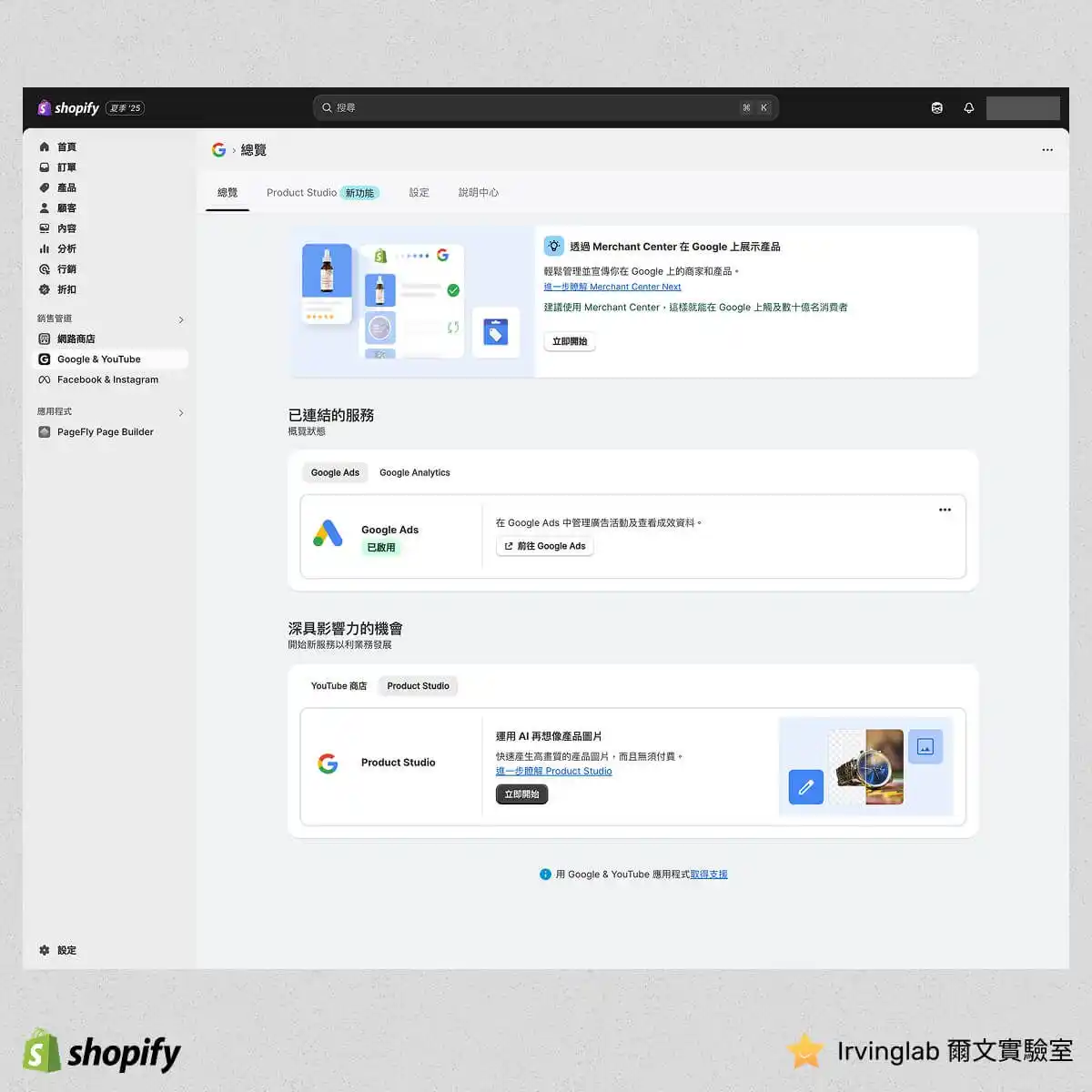
Task: Click the blue pencil edit icon in illustration
Action: coord(805,787)
